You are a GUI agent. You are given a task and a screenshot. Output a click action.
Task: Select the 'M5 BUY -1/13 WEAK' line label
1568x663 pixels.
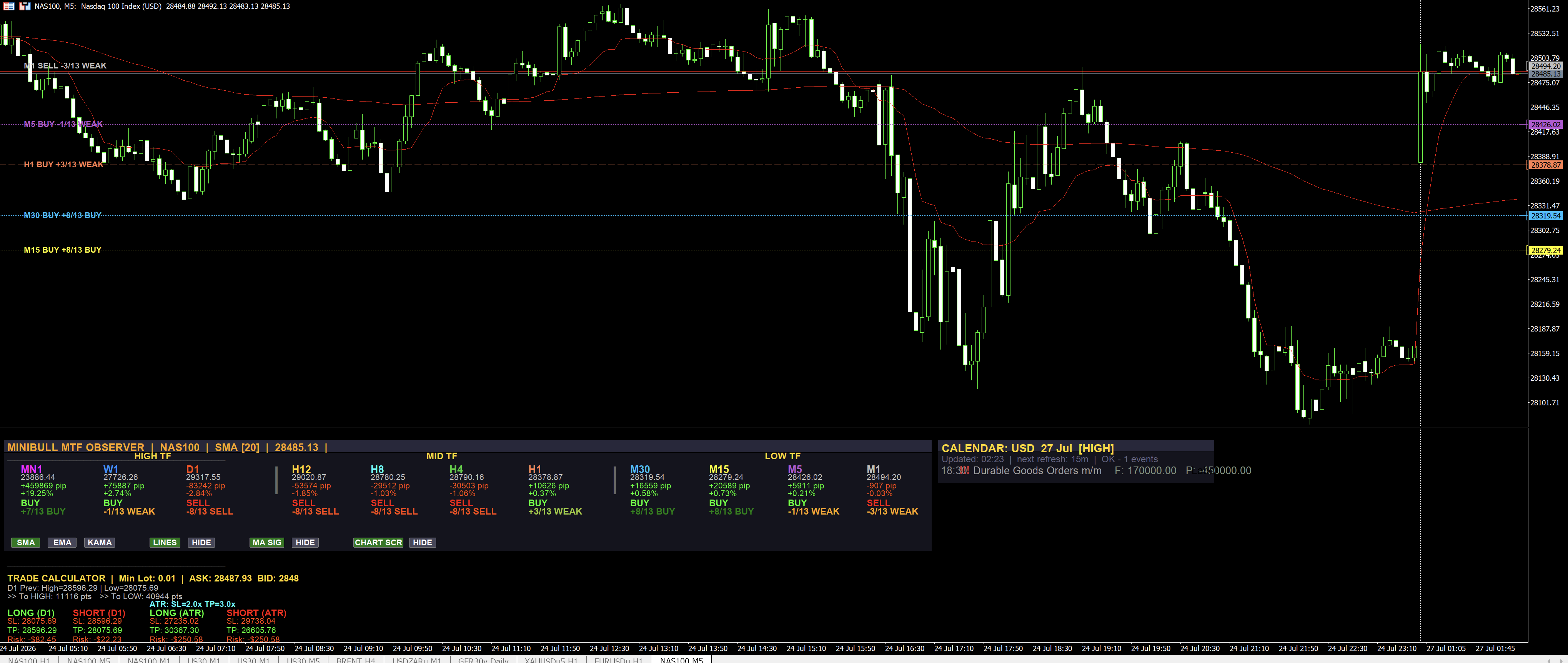63,124
